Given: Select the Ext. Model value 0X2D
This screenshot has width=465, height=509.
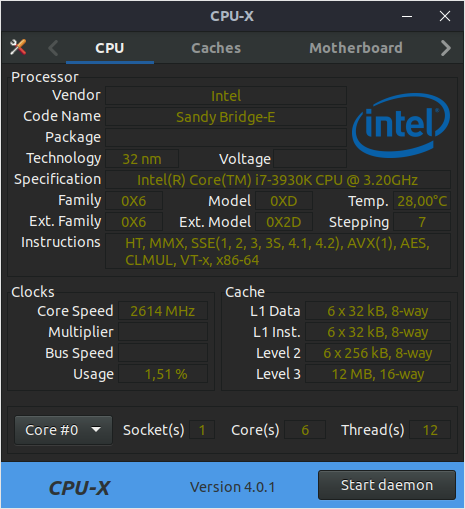Looking at the screenshot, I should pyautogui.click(x=284, y=222).
